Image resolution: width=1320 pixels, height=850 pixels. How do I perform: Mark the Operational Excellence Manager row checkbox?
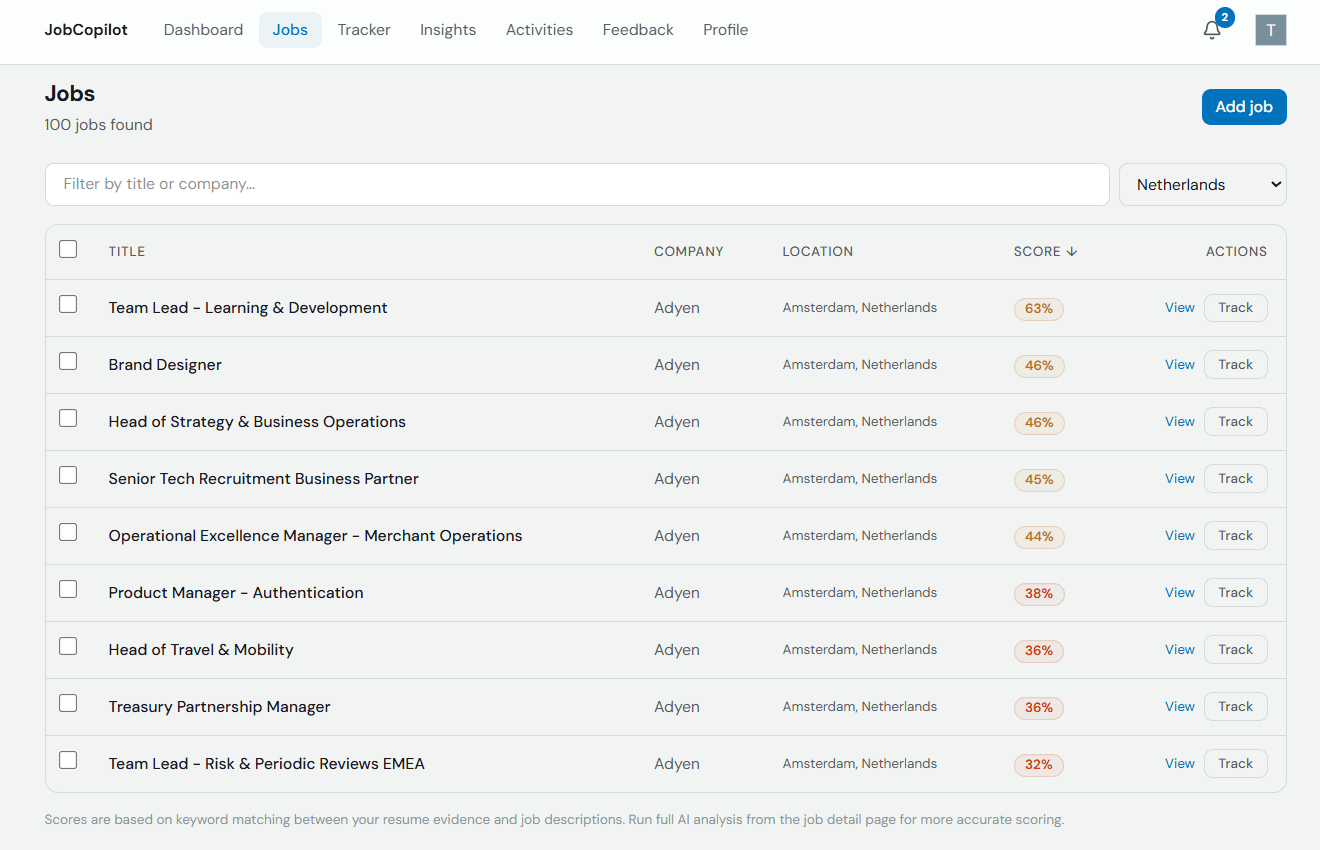(x=68, y=532)
